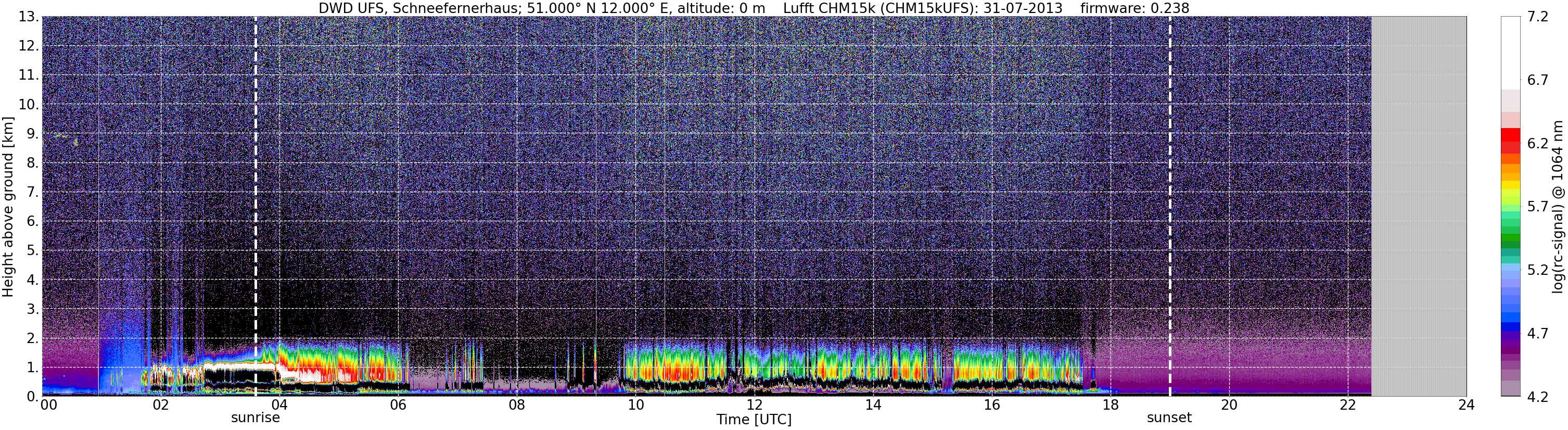Click the "18" time axis tick label
The width and height of the screenshot is (1568, 430).
1110,405
